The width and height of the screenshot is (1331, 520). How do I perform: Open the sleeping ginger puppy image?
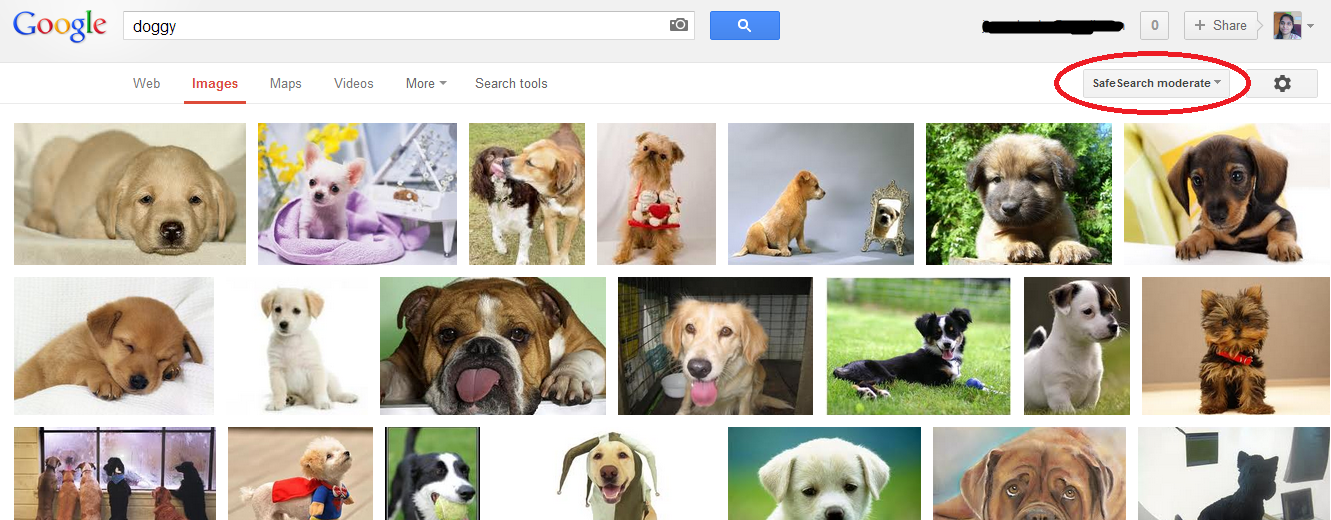pyautogui.click(x=114, y=346)
